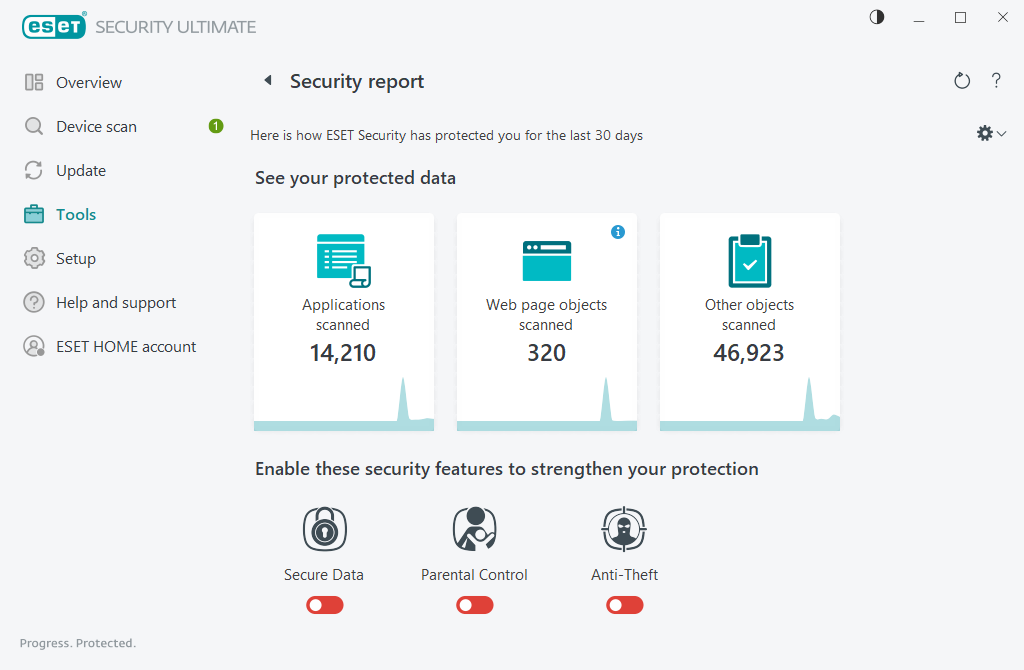Open the Device scan section
Screen dimensions: 1024x670
(x=97, y=127)
